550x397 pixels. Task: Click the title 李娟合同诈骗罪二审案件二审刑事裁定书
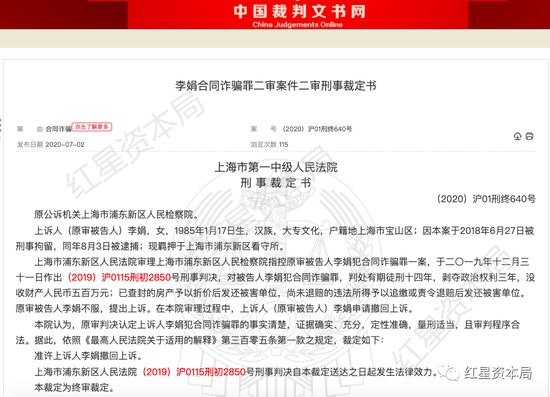click(x=276, y=86)
